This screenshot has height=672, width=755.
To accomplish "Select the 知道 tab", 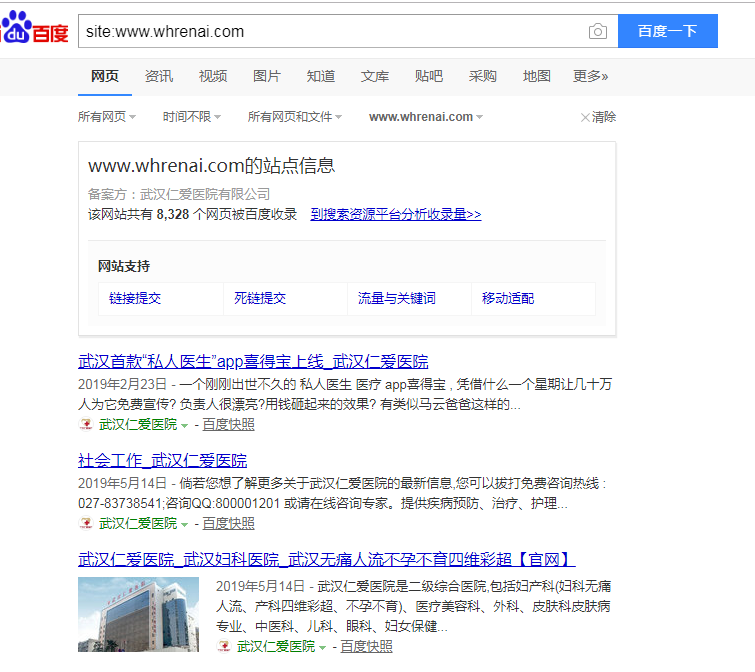I will point(321,77).
